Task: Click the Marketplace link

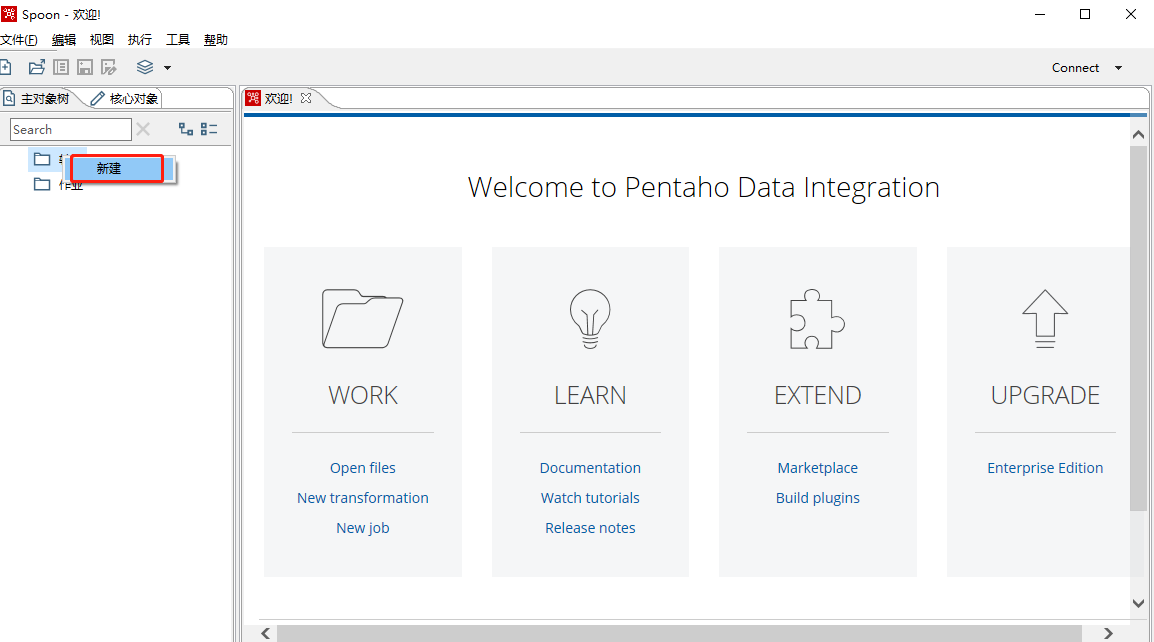Action: point(818,468)
